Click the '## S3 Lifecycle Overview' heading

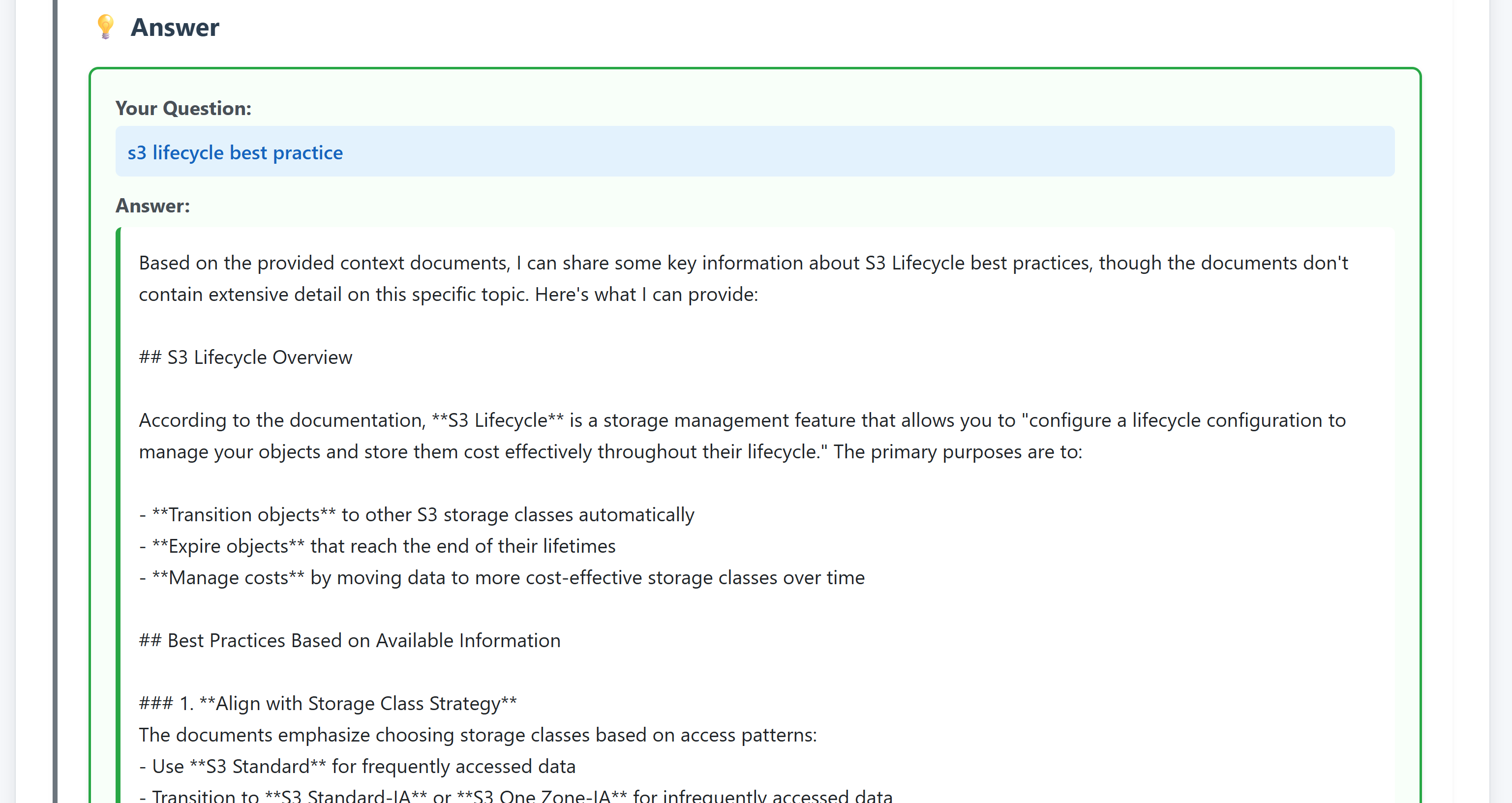pos(245,357)
